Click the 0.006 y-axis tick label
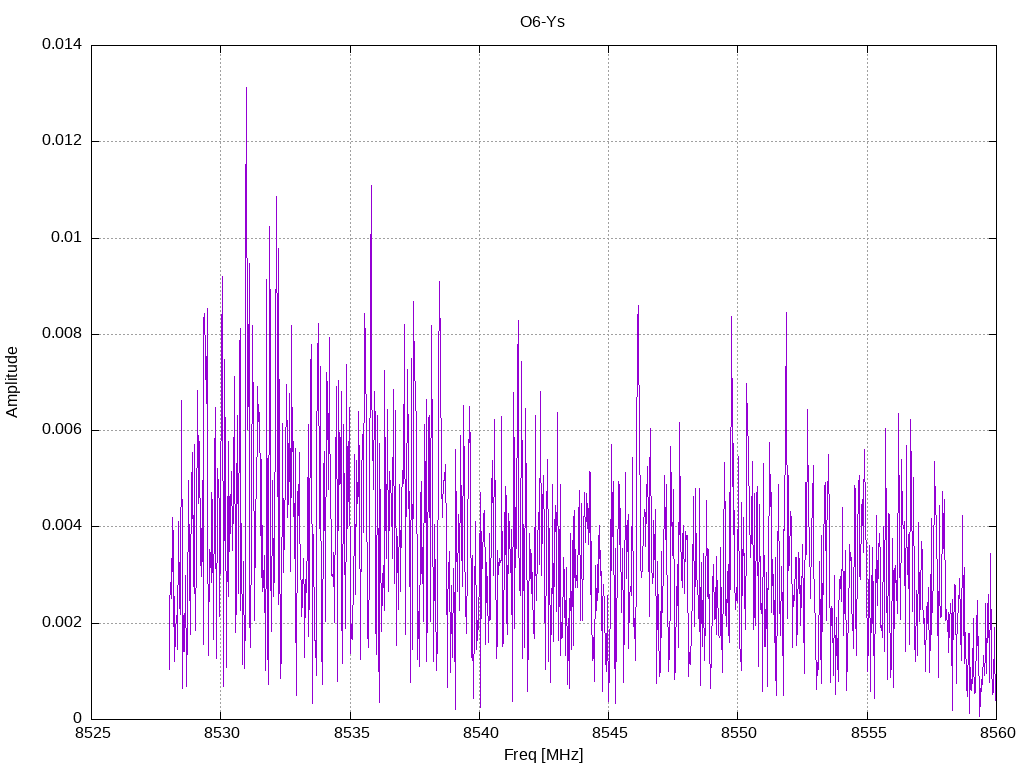The image size is (1024, 768). (62, 430)
